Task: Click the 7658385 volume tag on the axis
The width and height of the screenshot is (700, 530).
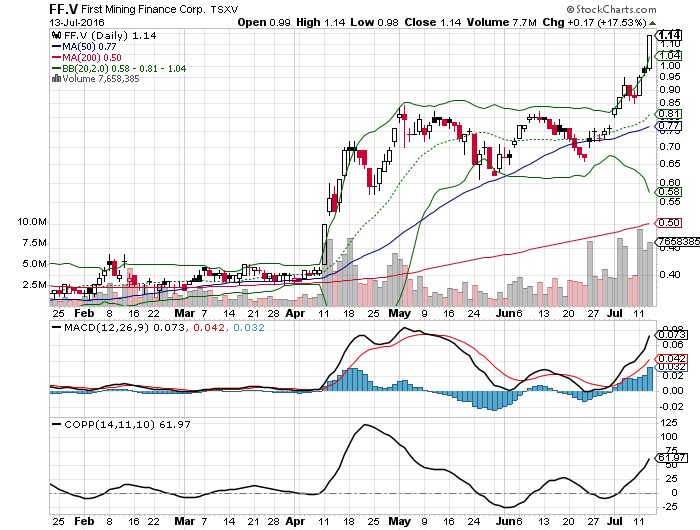Action: point(677,242)
